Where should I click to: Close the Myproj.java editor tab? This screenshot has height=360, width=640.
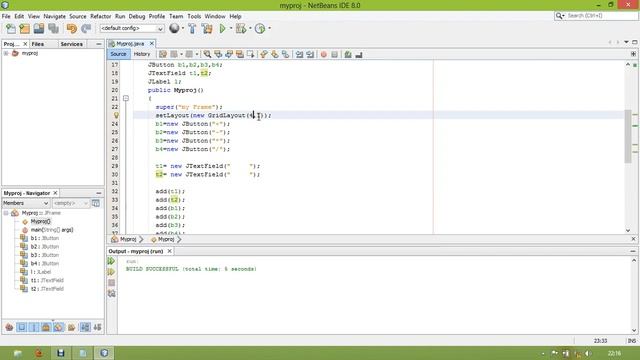151,43
